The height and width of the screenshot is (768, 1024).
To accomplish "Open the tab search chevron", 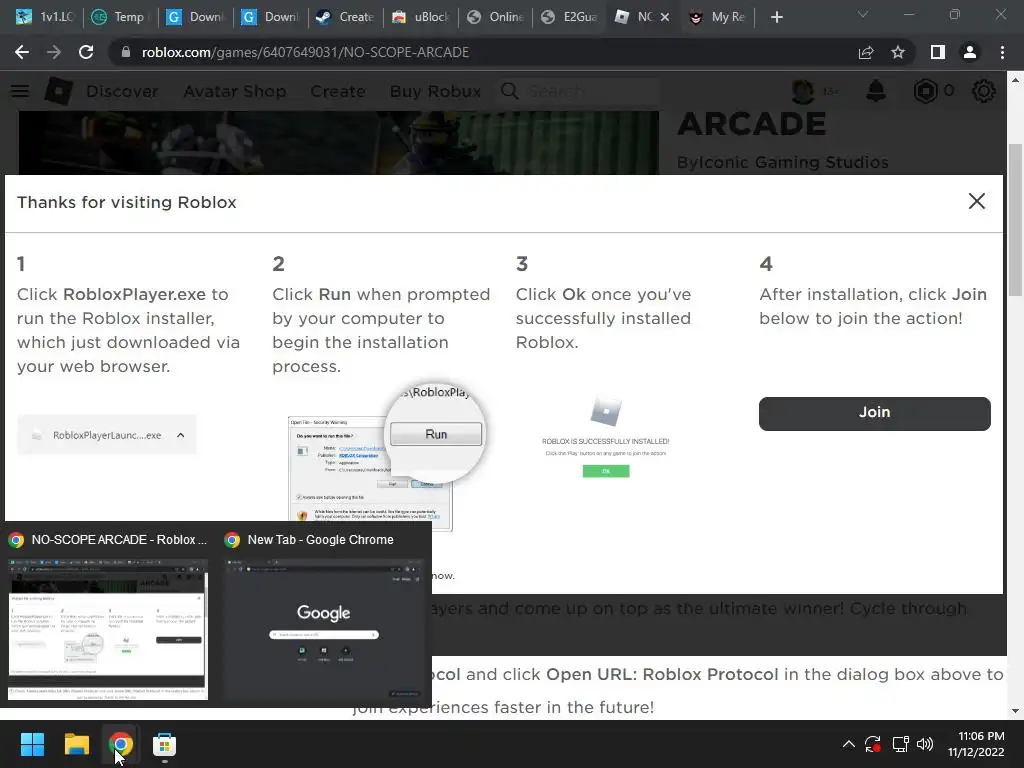I will [x=863, y=15].
